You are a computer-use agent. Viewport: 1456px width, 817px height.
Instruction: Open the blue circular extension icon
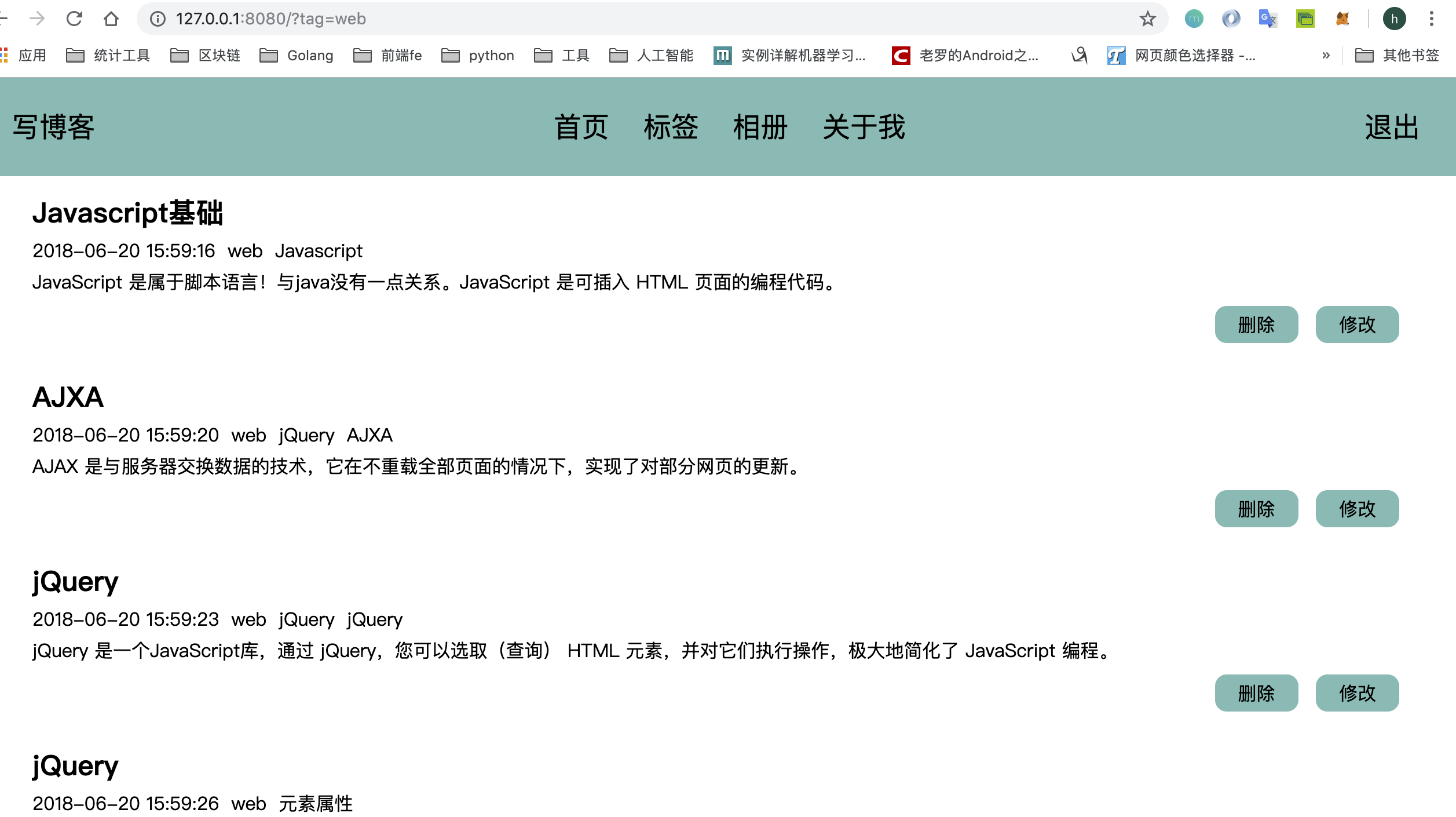pyautogui.click(x=1231, y=19)
